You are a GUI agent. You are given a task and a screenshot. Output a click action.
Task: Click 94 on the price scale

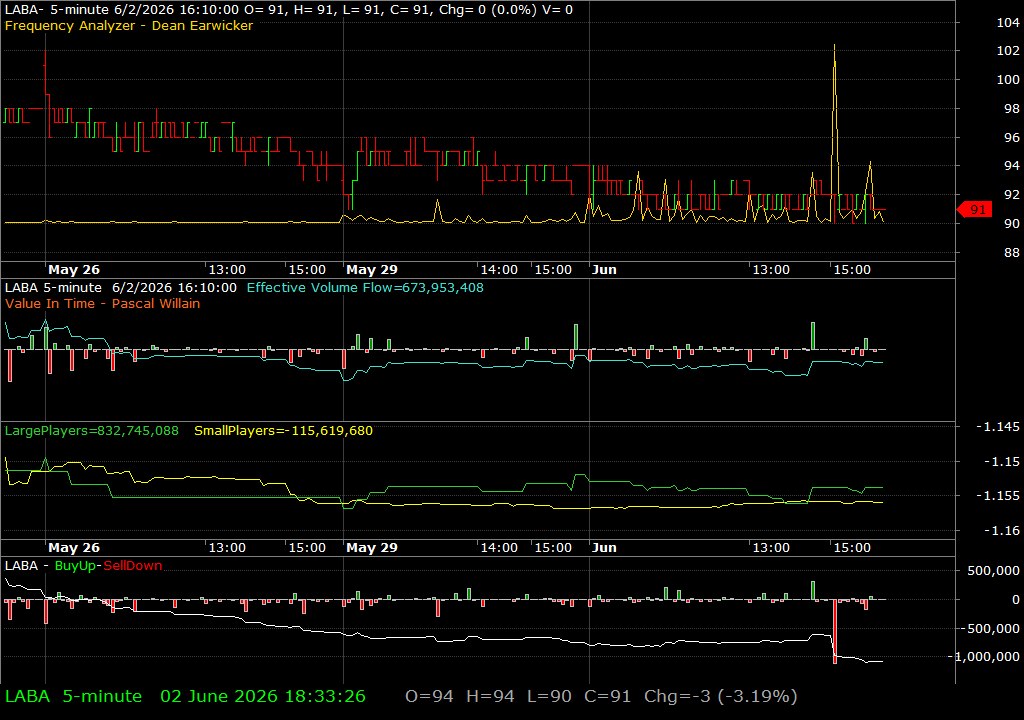pyautogui.click(x=1012, y=166)
